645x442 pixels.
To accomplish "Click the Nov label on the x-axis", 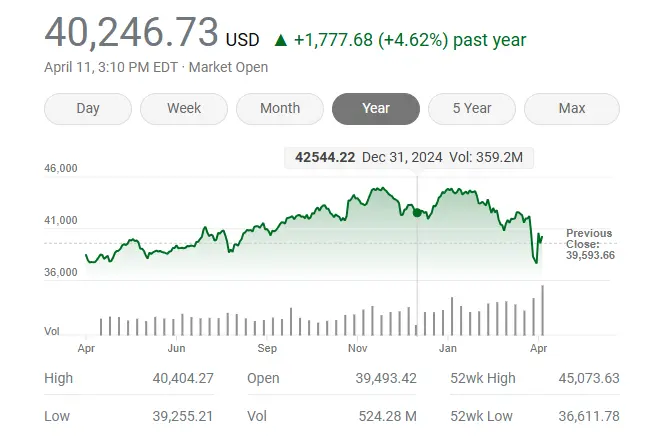I will tap(359, 350).
